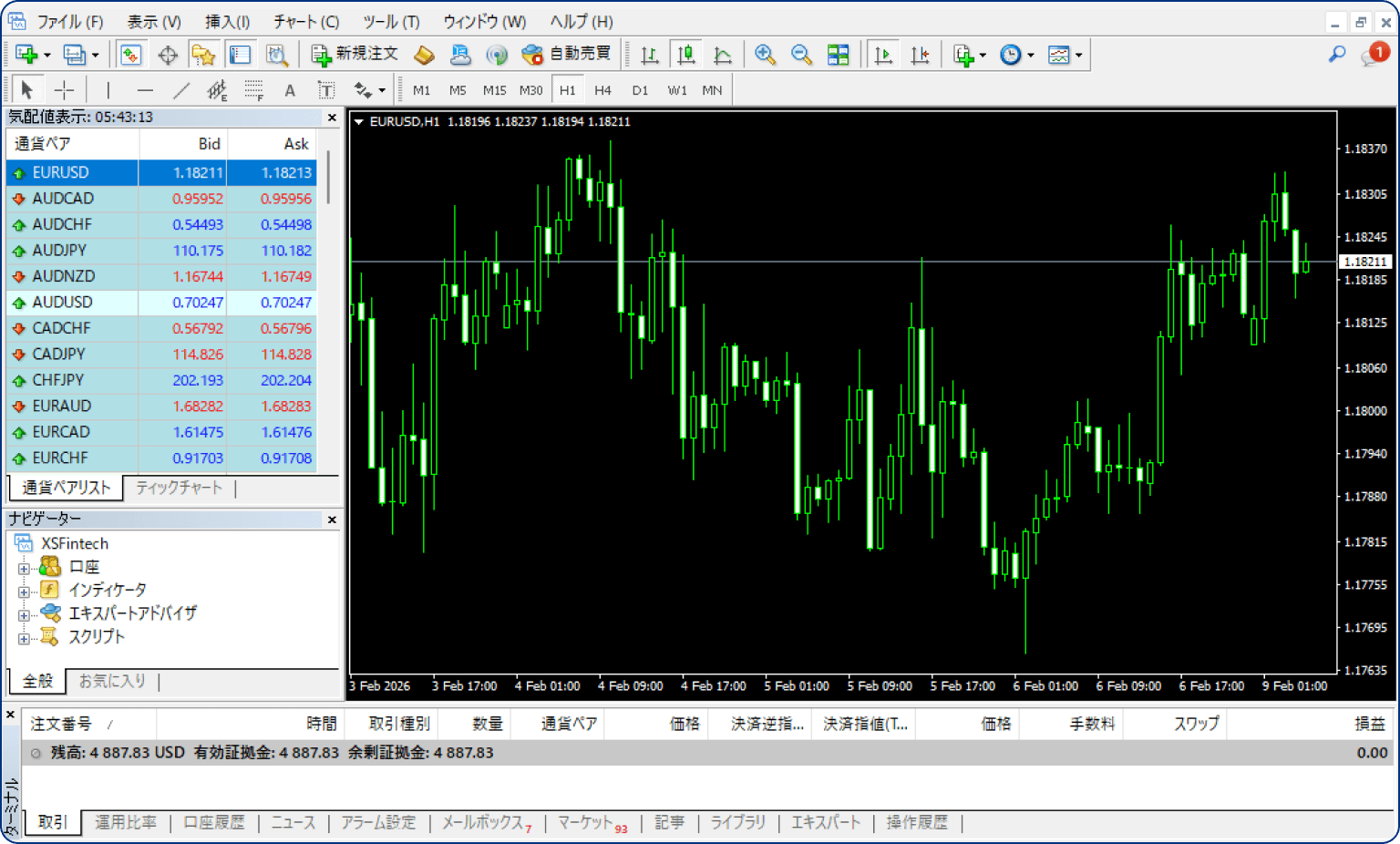Zoom out of the chart
1400x844 pixels.
[801, 55]
